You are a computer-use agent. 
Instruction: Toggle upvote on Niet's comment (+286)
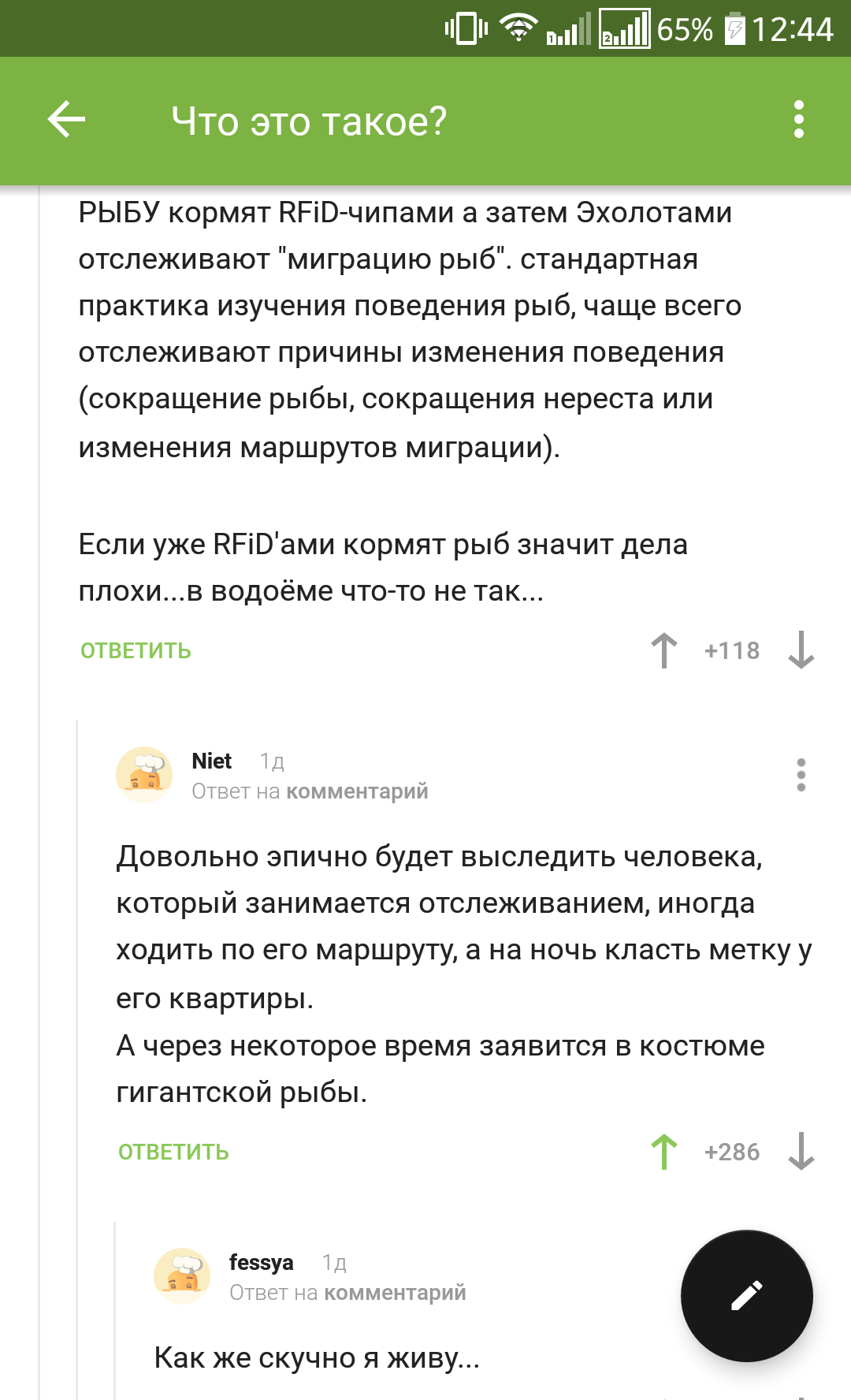click(x=664, y=1152)
